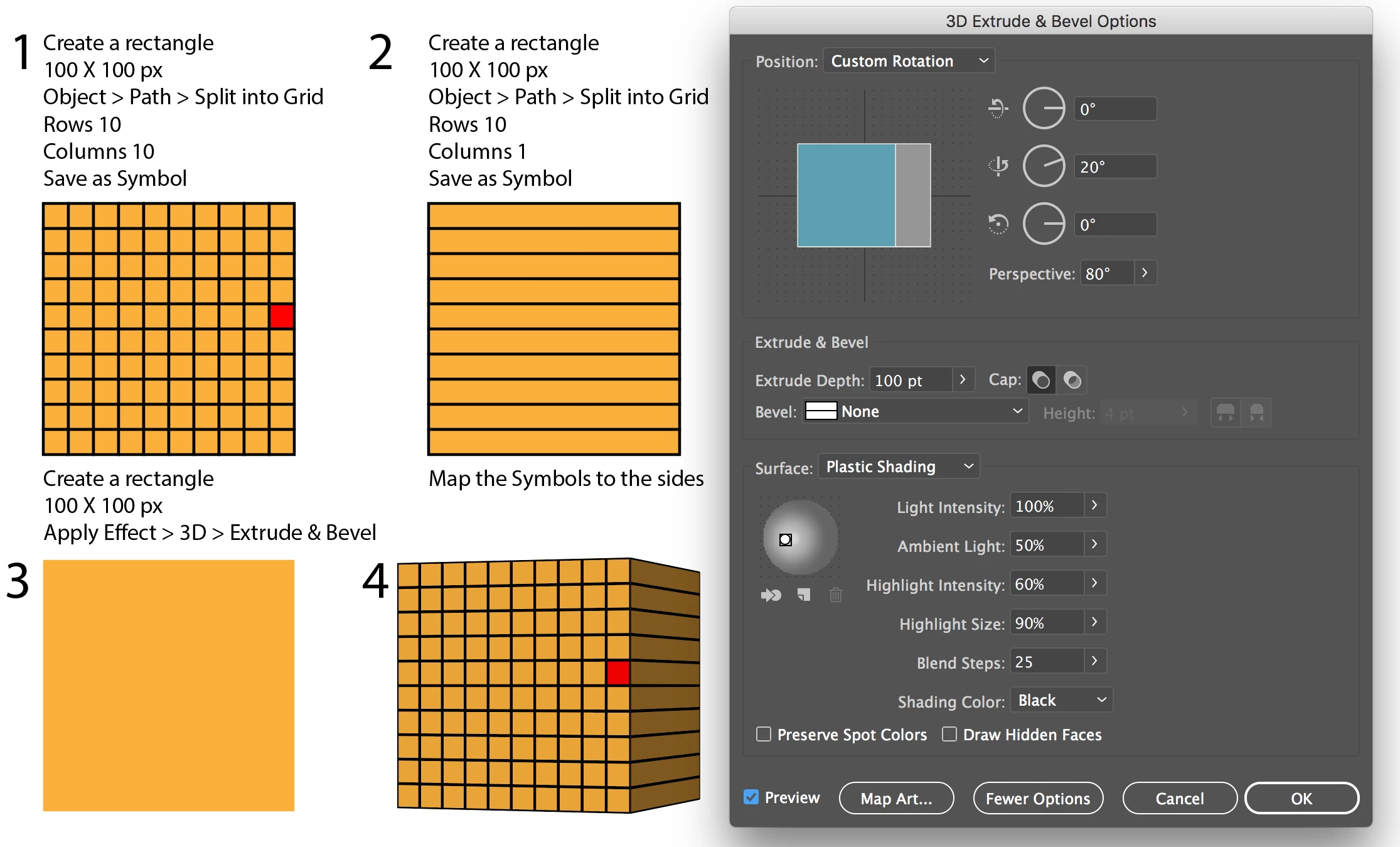The image size is (1400, 847).
Task: Enable Preserve Spot Colors checkbox
Action: (x=764, y=734)
